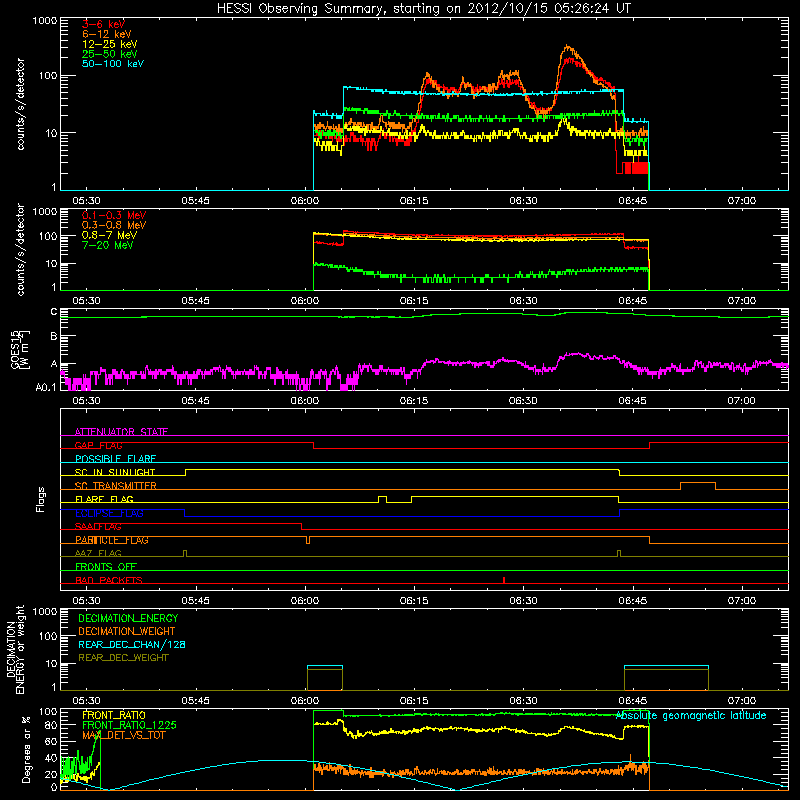Click the PARTICLE_FLAG label
The width and height of the screenshot is (800, 800).
pos(112,540)
